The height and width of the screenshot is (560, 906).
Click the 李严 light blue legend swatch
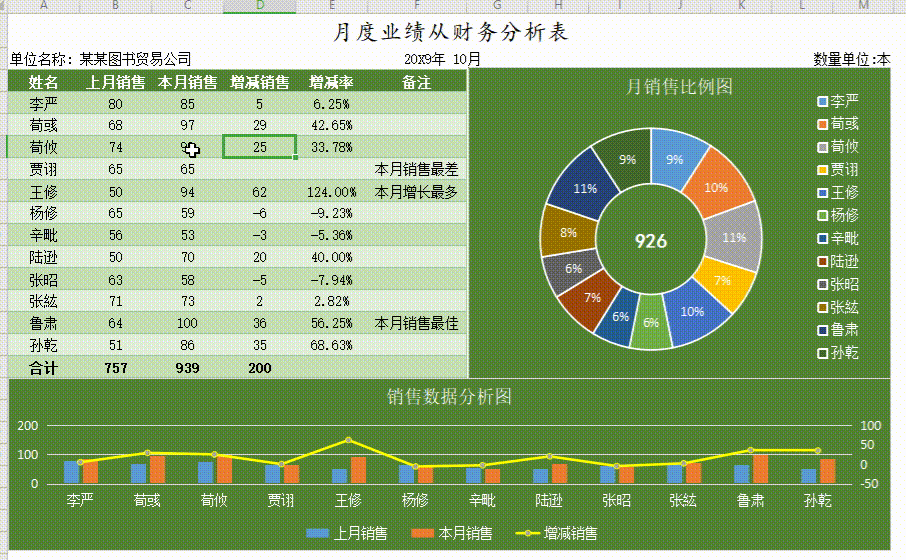[x=823, y=102]
